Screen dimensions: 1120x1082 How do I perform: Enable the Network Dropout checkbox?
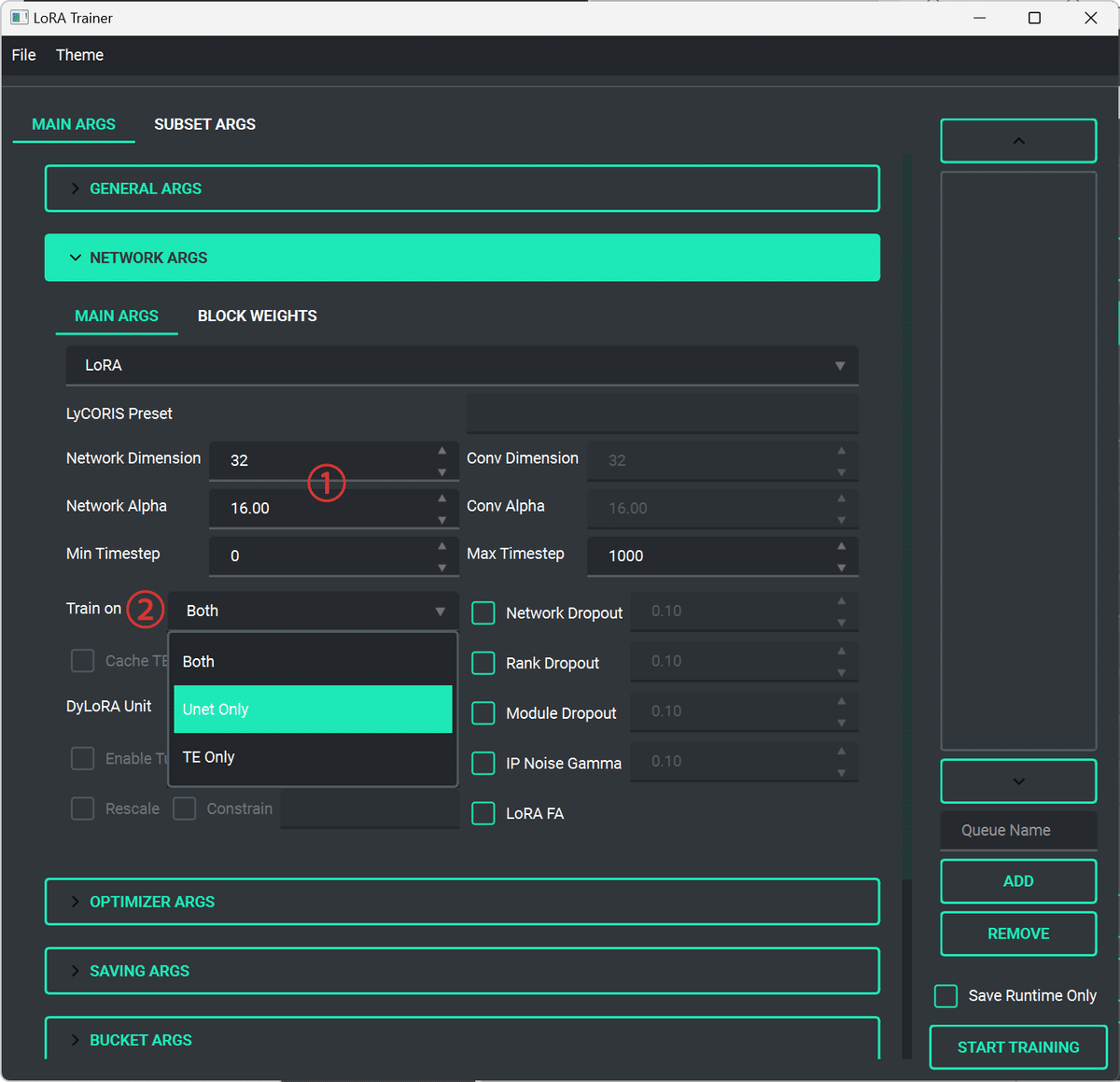(483, 612)
